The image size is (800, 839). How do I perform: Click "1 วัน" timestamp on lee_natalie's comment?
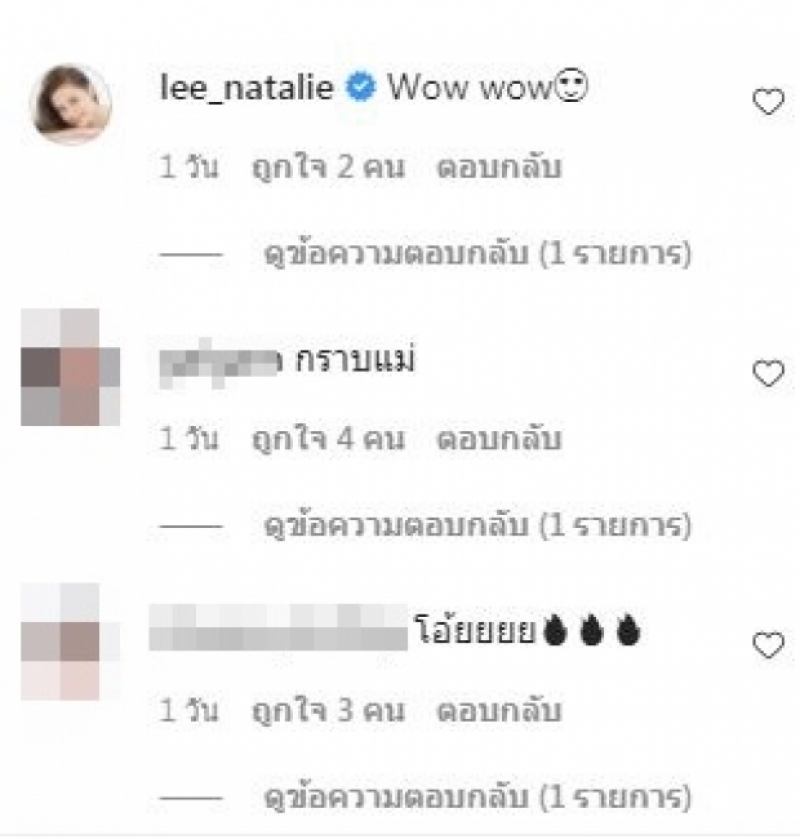coord(189,167)
